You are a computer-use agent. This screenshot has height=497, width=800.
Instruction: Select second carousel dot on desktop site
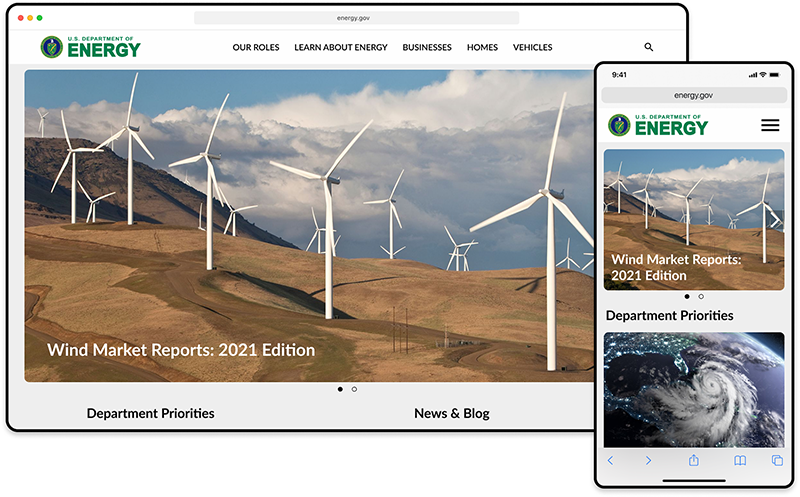click(x=354, y=389)
